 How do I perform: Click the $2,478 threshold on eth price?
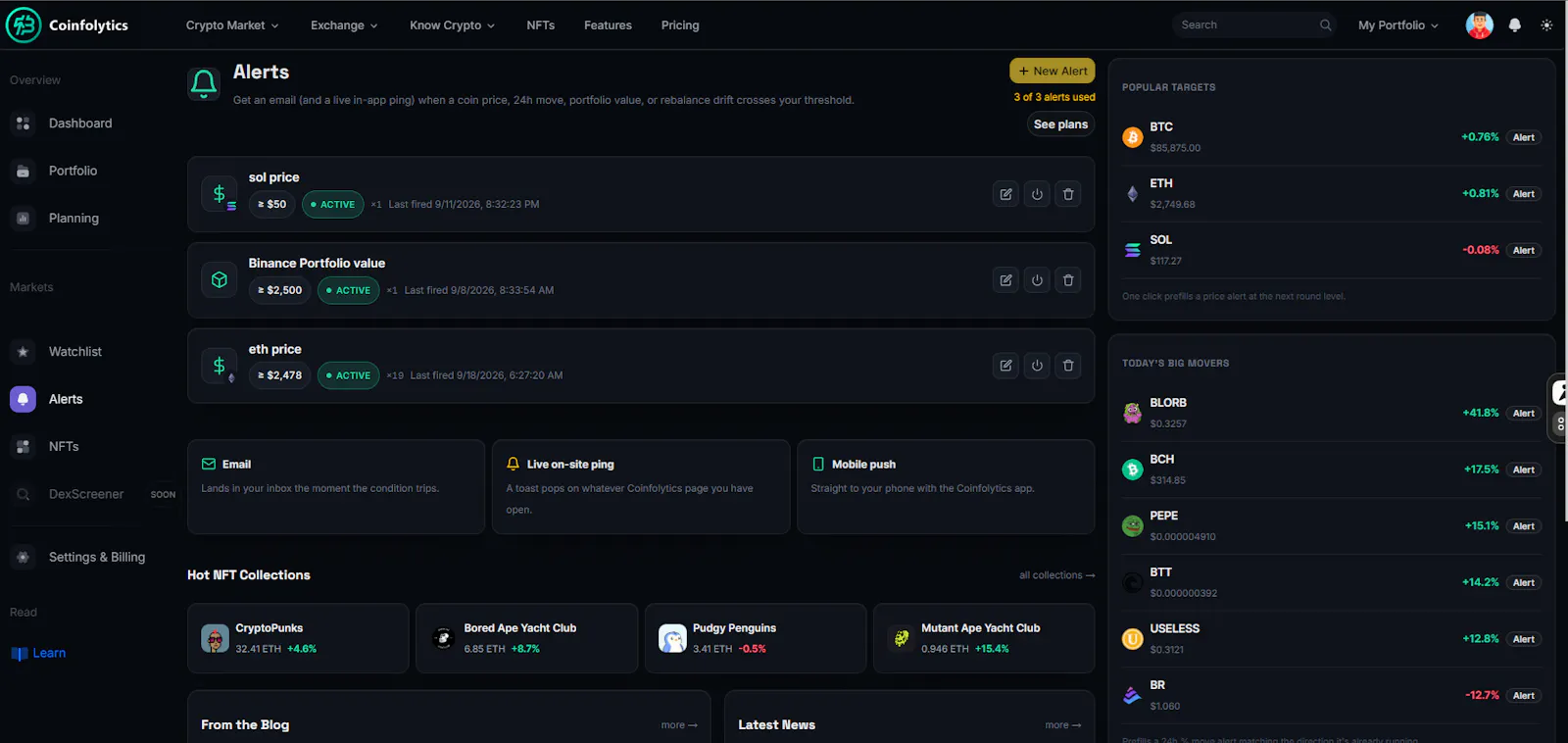tap(279, 375)
